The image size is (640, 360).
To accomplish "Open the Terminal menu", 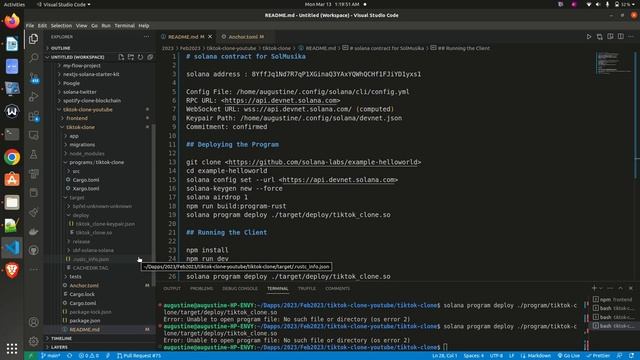I will tap(124, 25).
